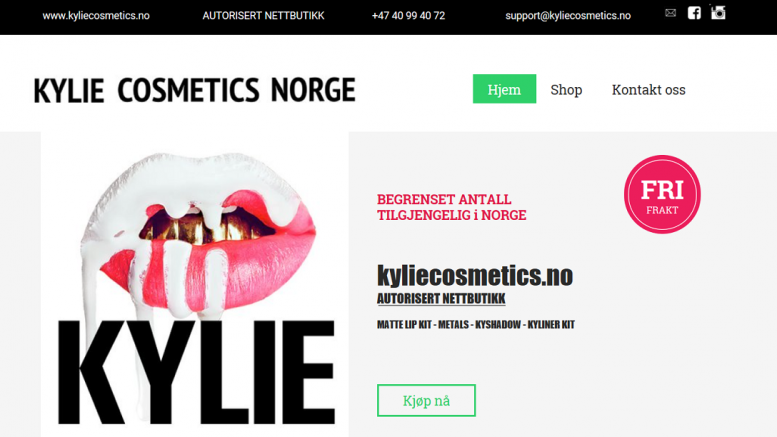Viewport: 777px width, 437px height.
Task: Click phone number +47 40 99 40 72
Action: click(408, 16)
